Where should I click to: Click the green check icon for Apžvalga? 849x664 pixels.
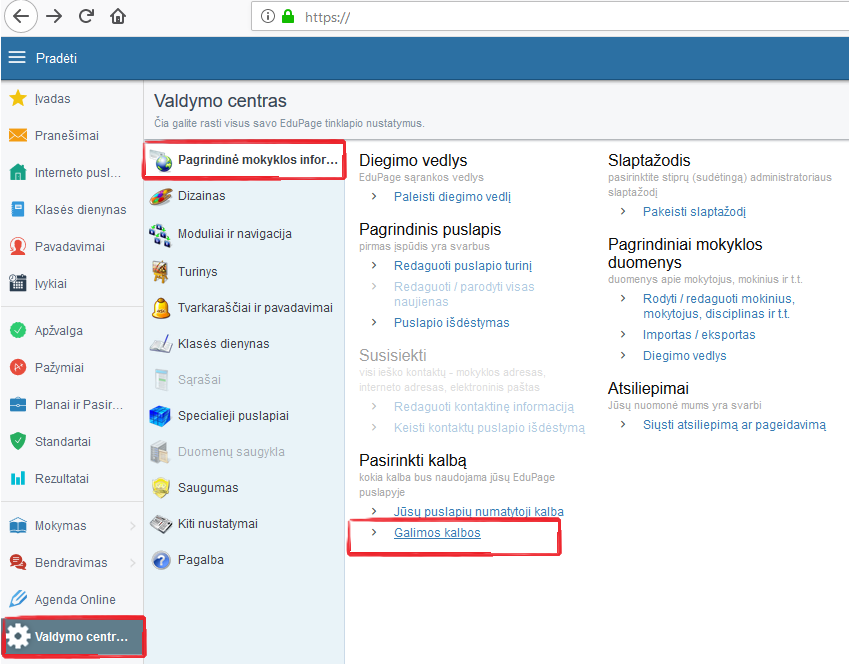coord(18,330)
